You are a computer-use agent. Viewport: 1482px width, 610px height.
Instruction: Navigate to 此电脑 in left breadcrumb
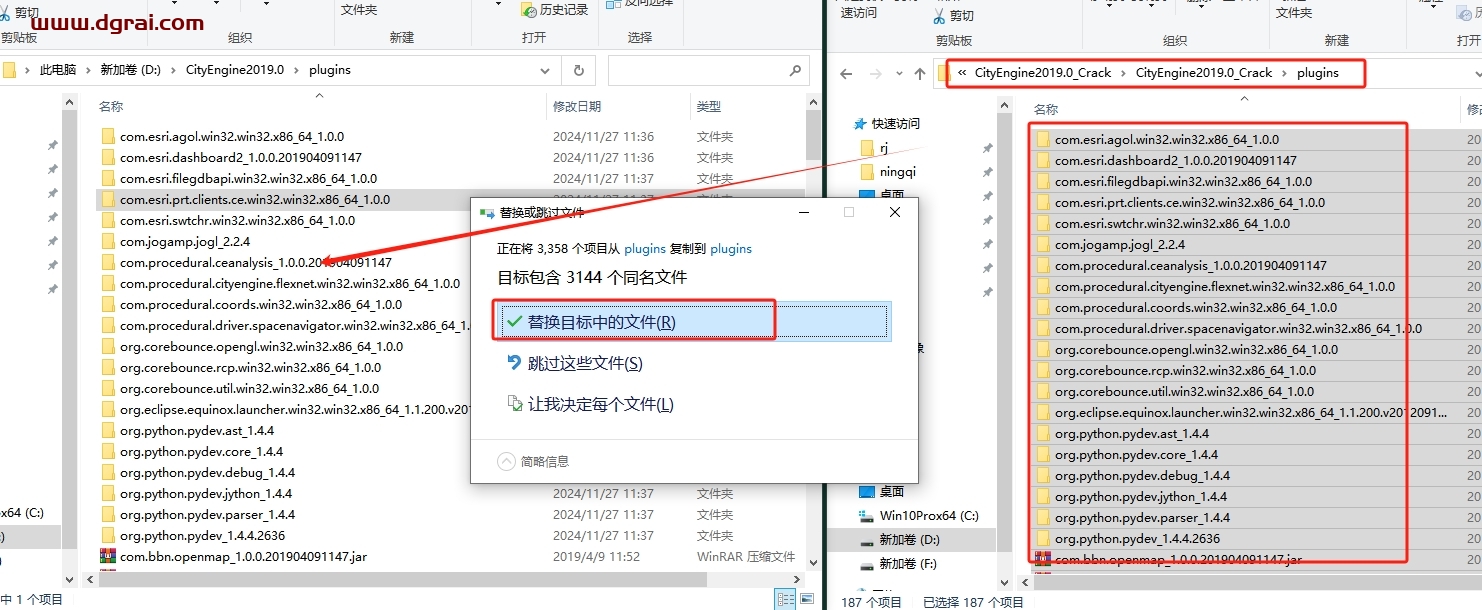click(x=57, y=70)
